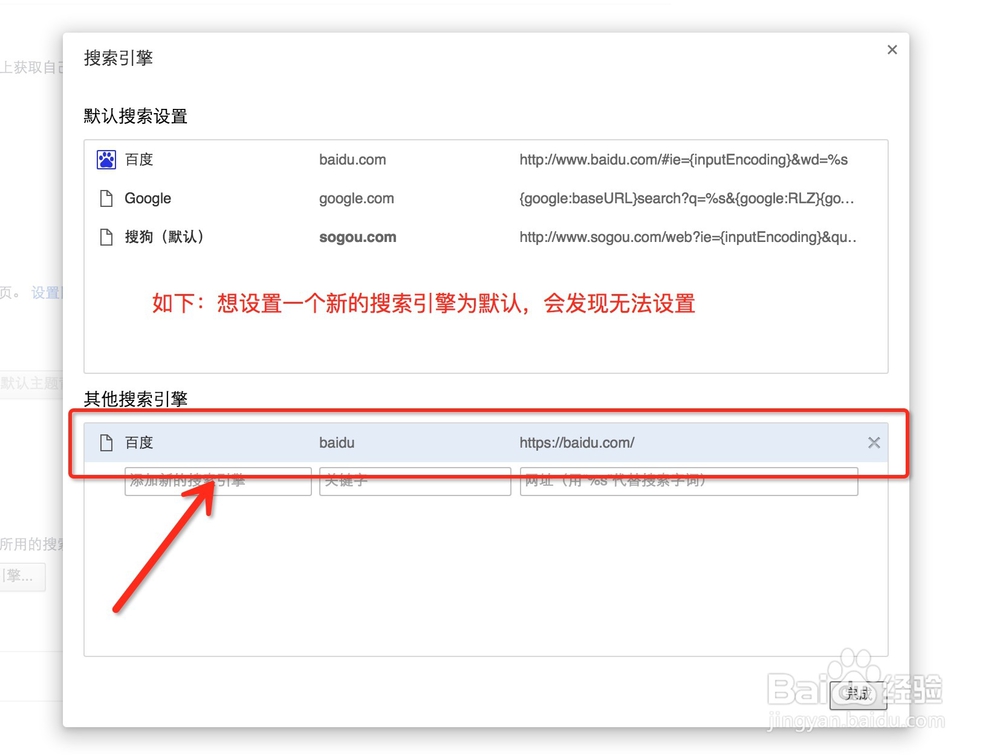The height and width of the screenshot is (755, 1000).
Task: Click the Sogou row page icon
Action: 106,237
